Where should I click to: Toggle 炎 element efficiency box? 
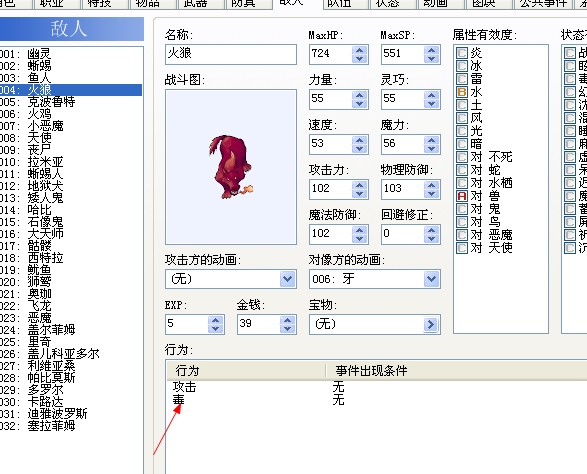click(462, 53)
